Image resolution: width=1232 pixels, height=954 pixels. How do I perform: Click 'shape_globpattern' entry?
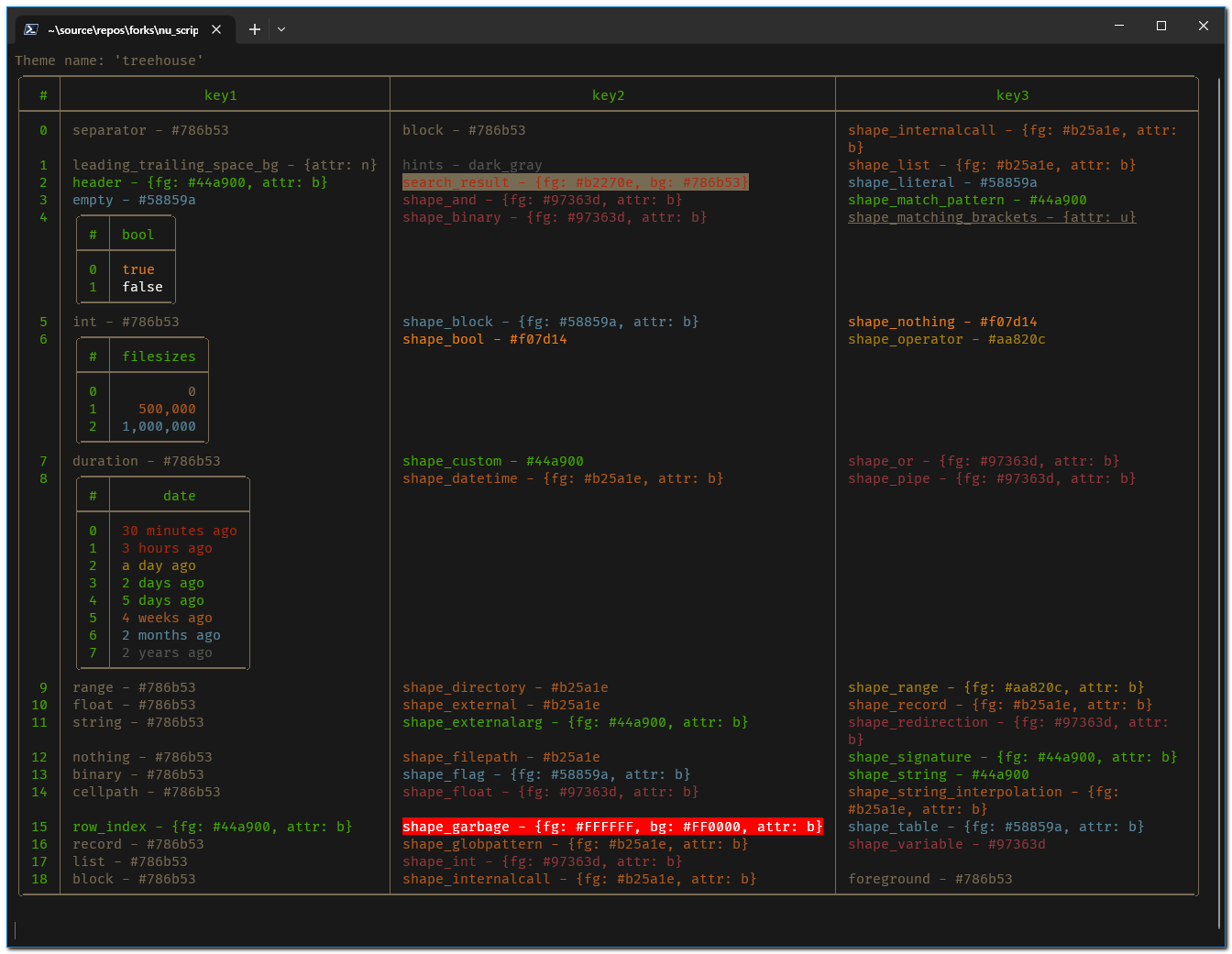tap(576, 844)
